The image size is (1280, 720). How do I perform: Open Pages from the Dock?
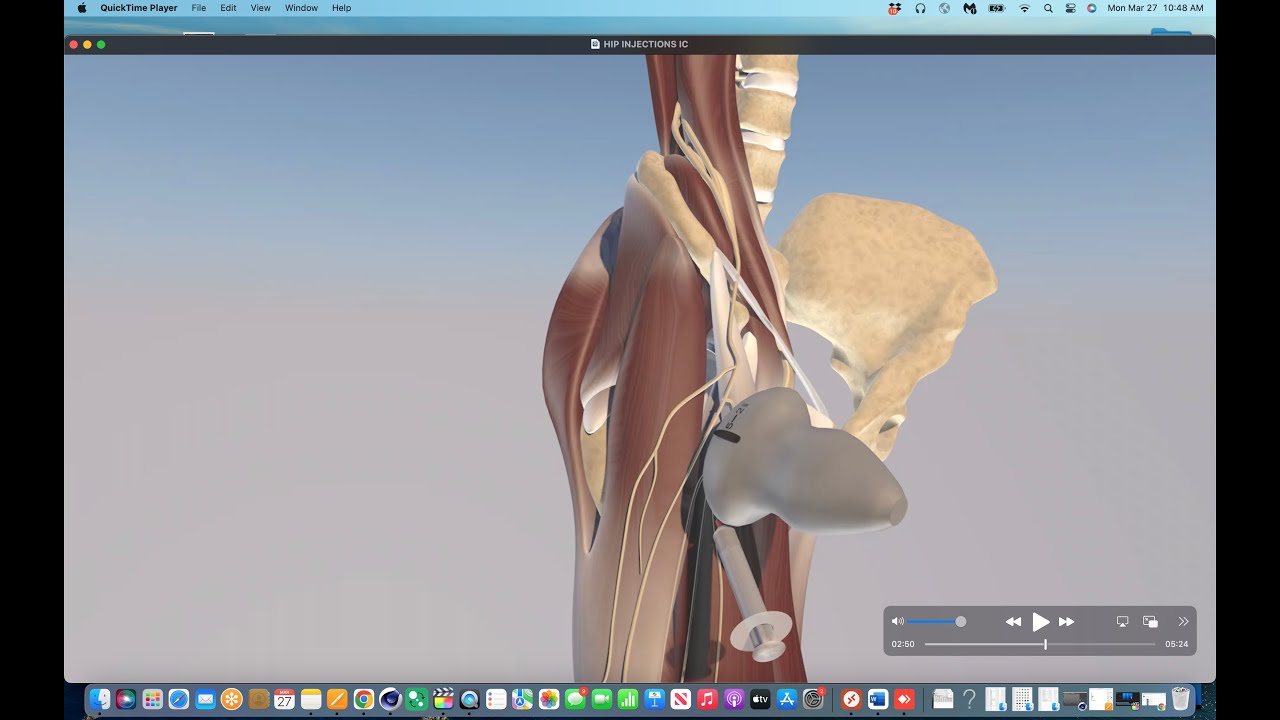338,699
